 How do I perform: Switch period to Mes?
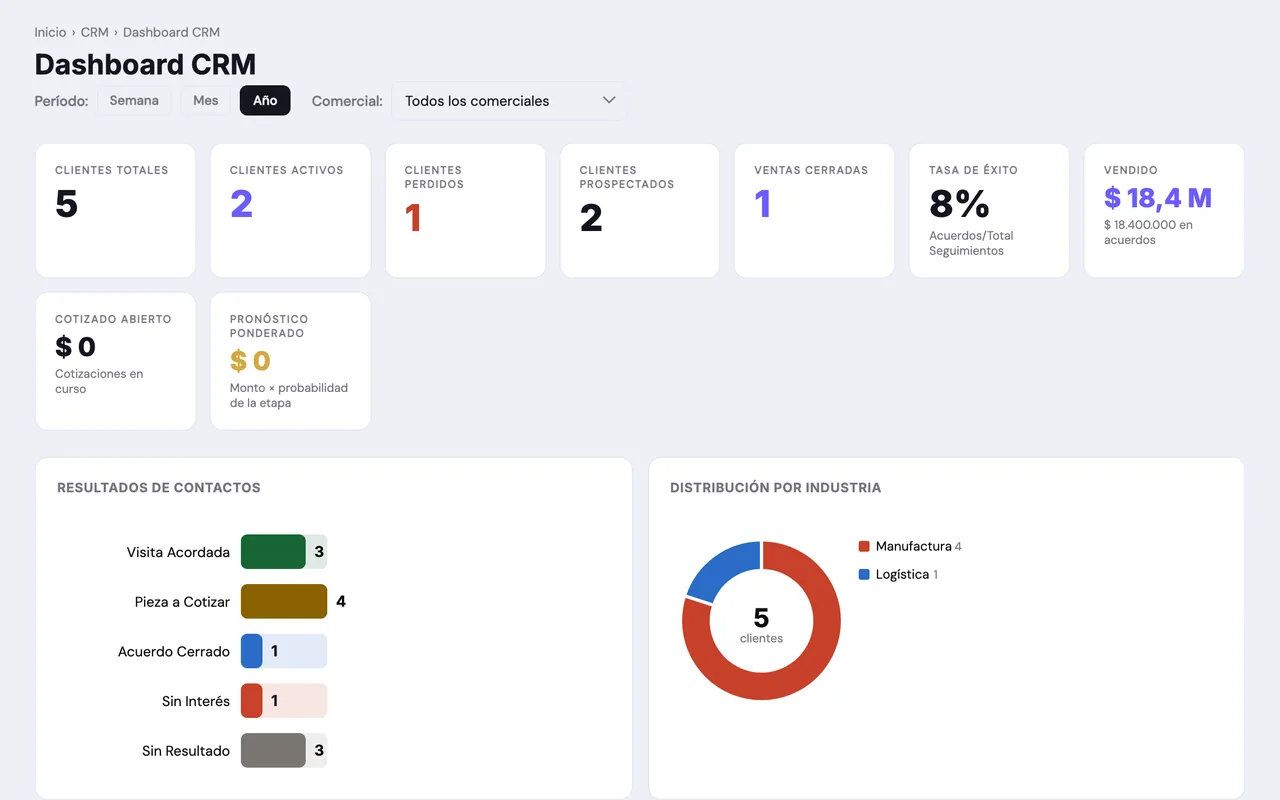206,101
